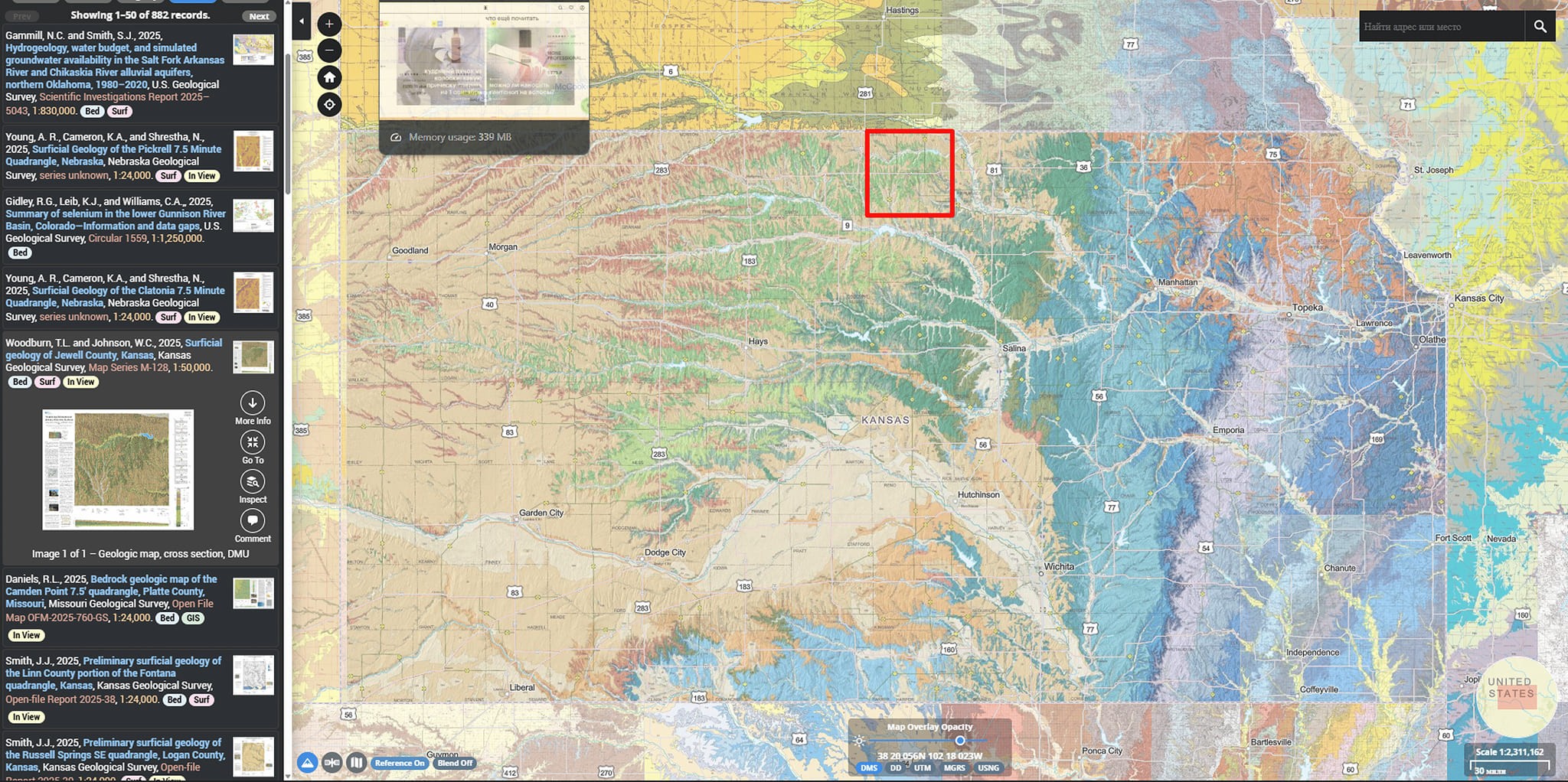
Task: Open Bedrock geologic map of Camden Point link
Action: [x=111, y=591]
